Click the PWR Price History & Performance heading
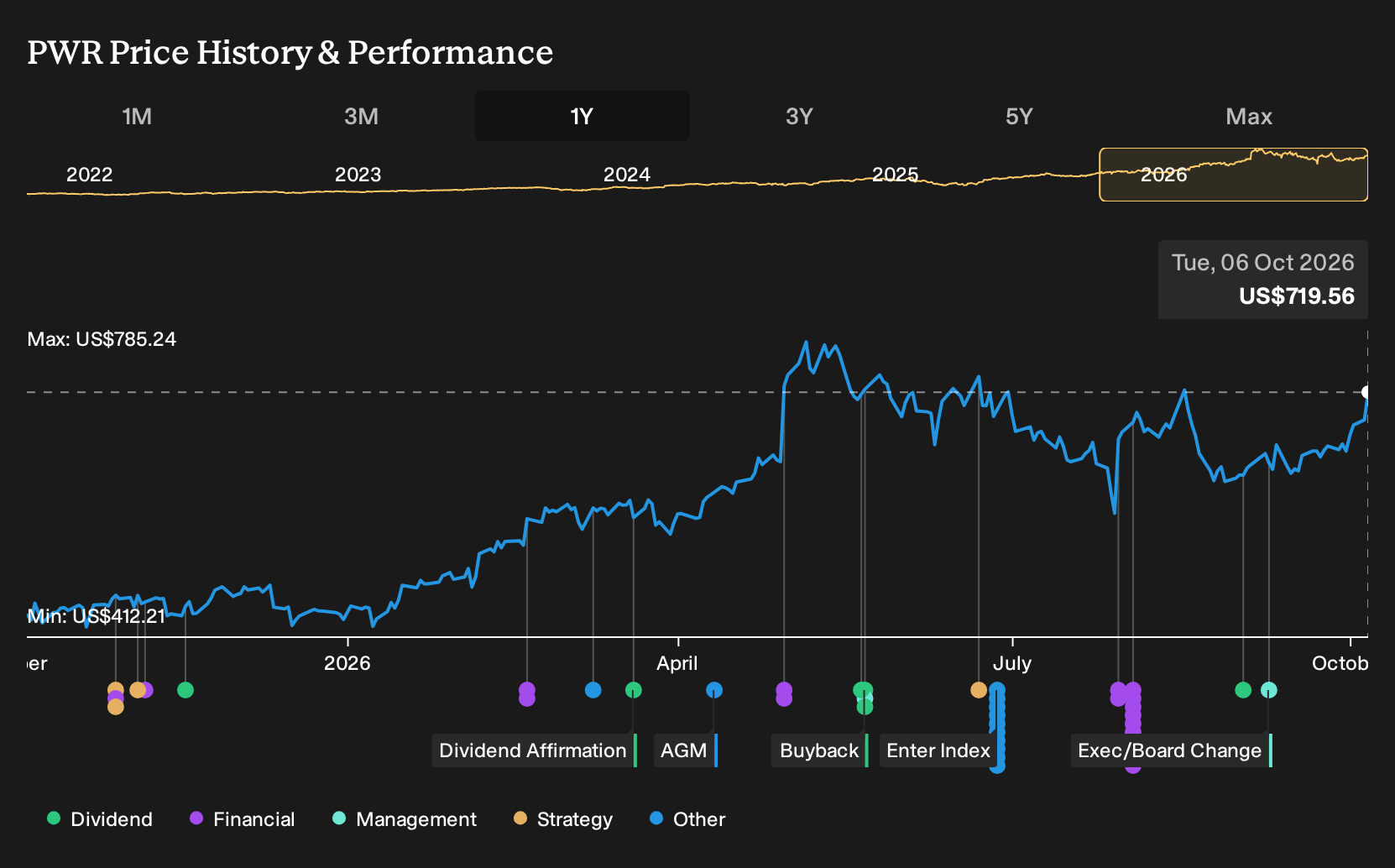 pyautogui.click(x=290, y=52)
